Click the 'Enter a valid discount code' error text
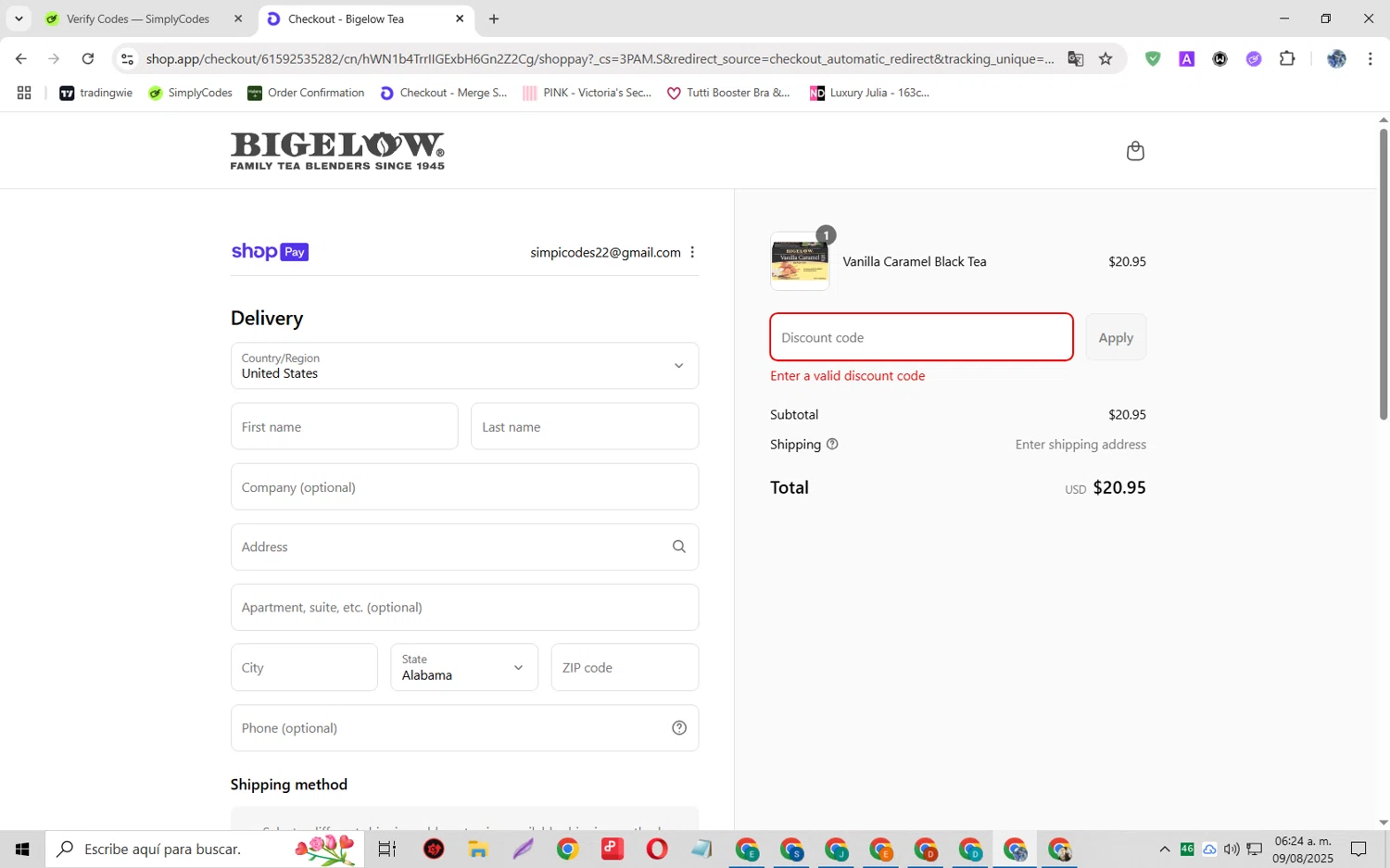Screen dimensions: 1390x868 pyautogui.click(x=848, y=376)
